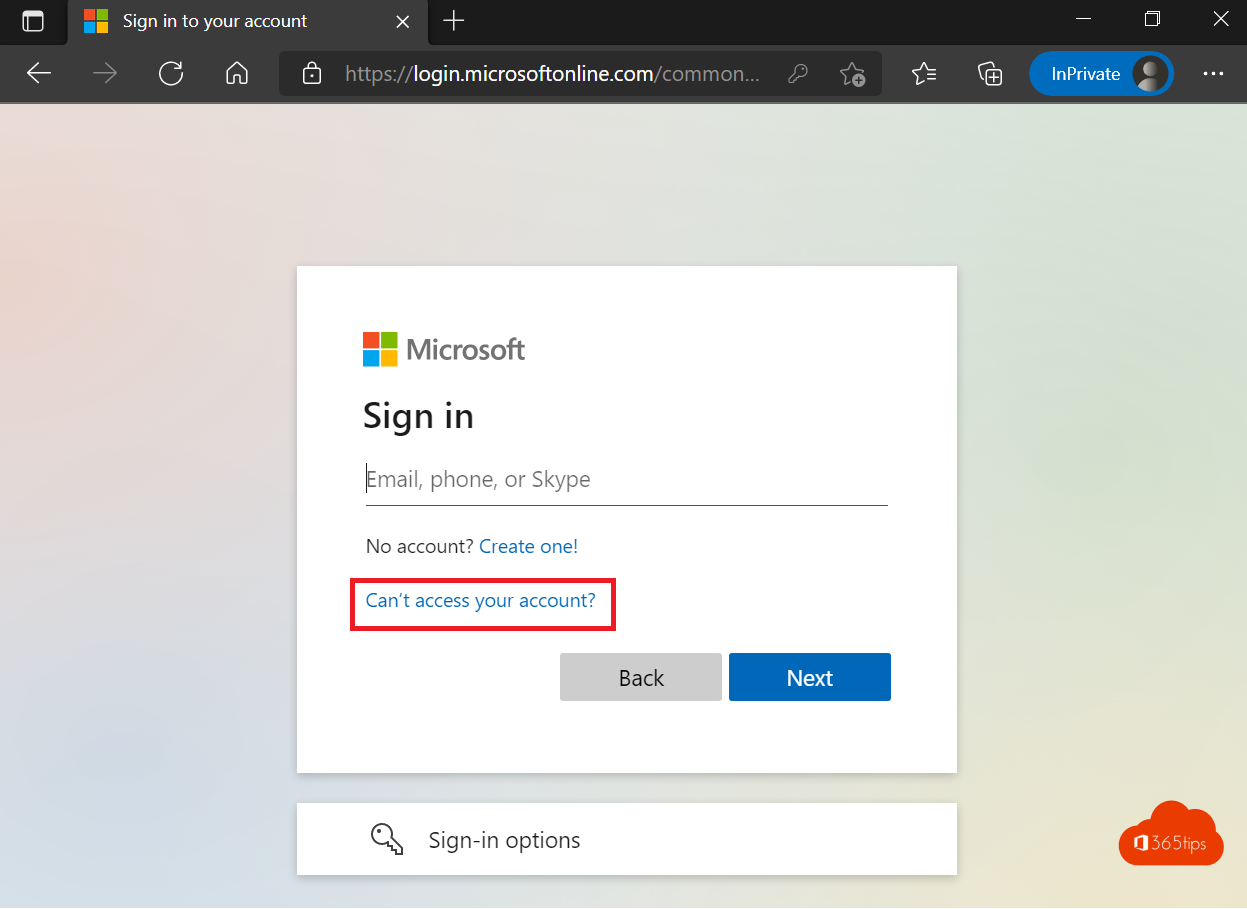Open tab actions menu icon
The image size is (1247, 909).
point(33,21)
